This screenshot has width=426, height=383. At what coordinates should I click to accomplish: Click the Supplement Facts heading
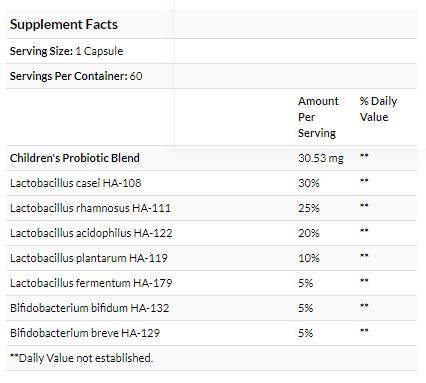pos(64,24)
